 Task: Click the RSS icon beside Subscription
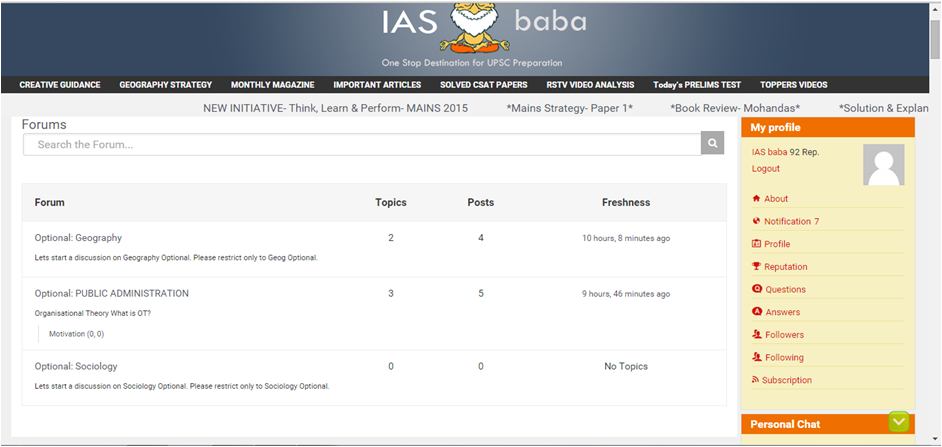[x=755, y=380]
